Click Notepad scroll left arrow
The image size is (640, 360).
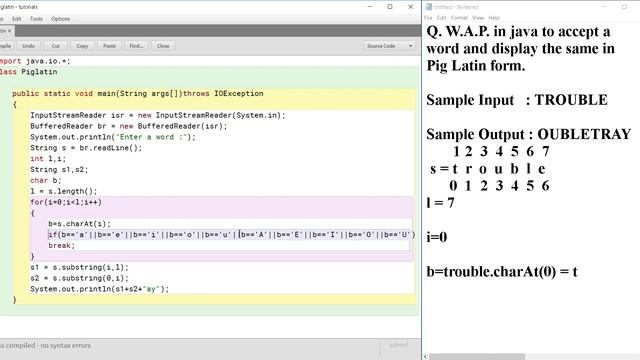[425, 357]
